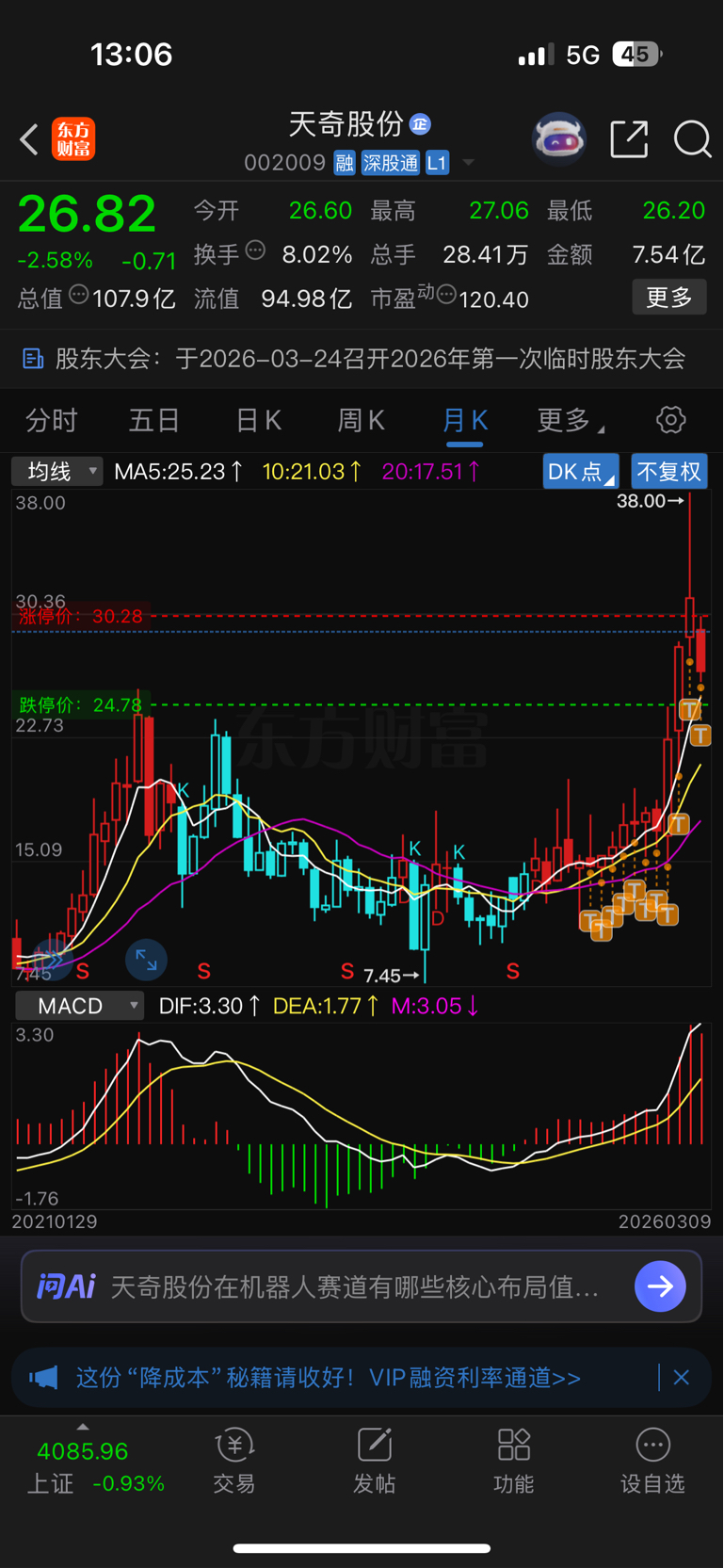Tap the back arrow icon
The width and height of the screenshot is (724, 1568).
point(29,139)
